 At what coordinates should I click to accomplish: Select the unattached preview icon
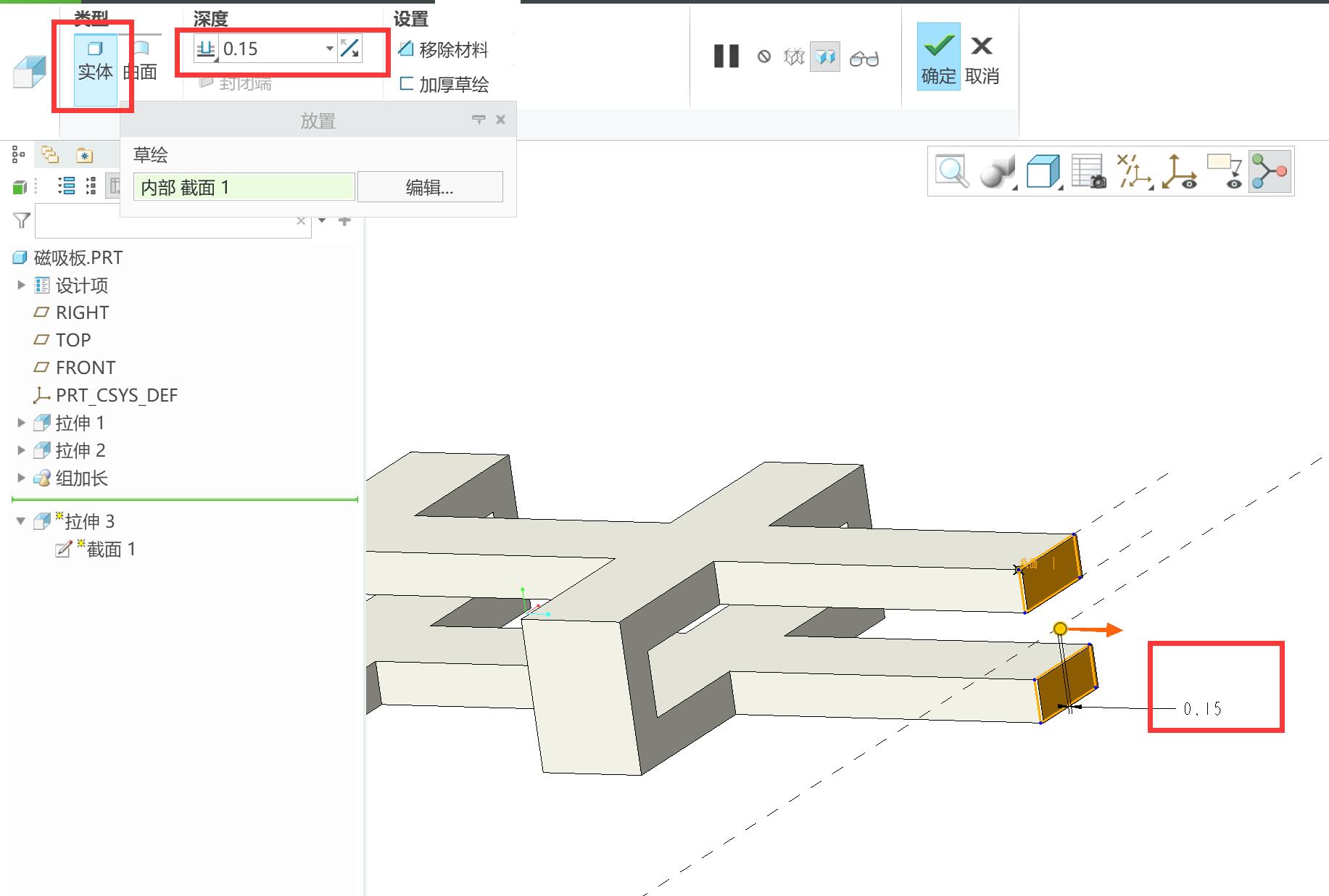(x=795, y=57)
